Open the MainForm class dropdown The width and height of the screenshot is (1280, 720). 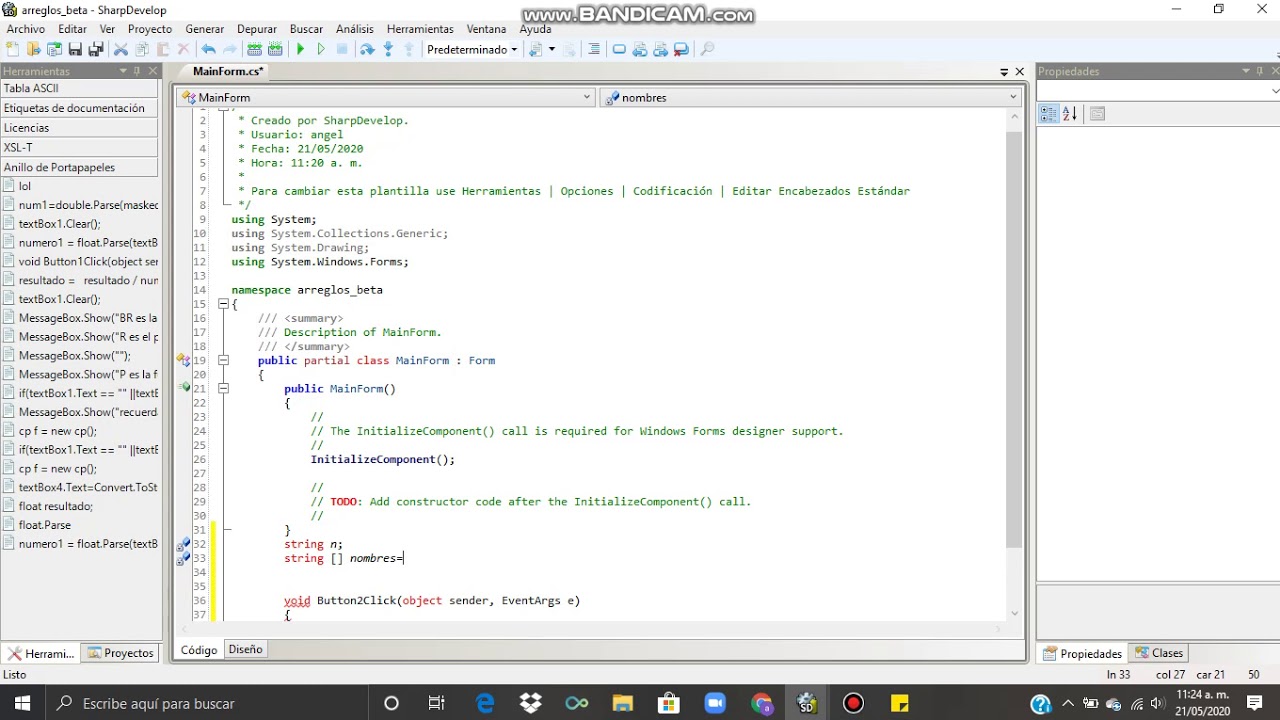[x=385, y=97]
